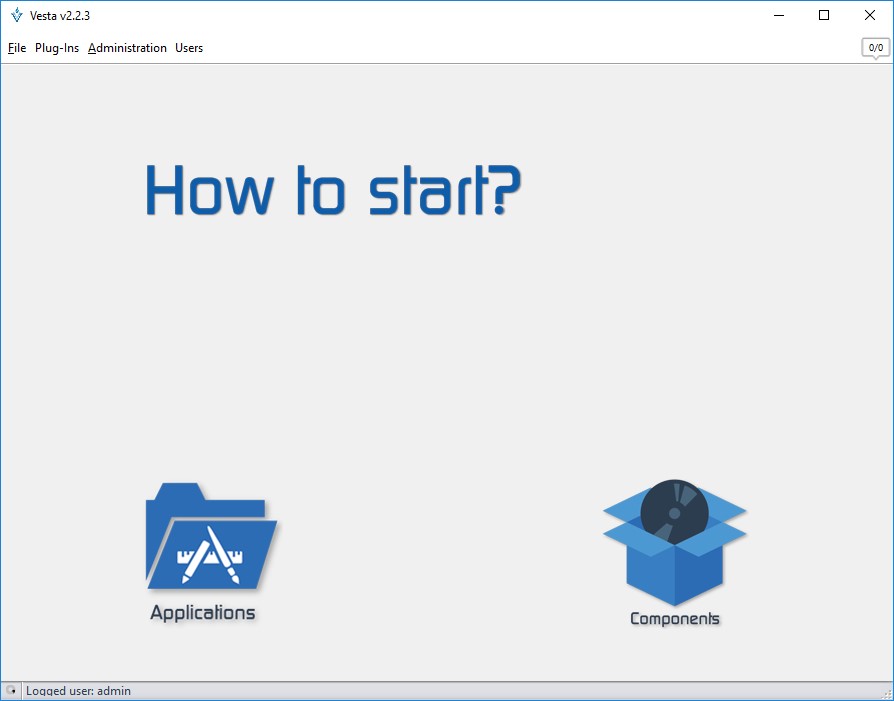Viewport: 894px width, 701px height.
Task: Minimize the Vesta window
Action: [x=779, y=15]
